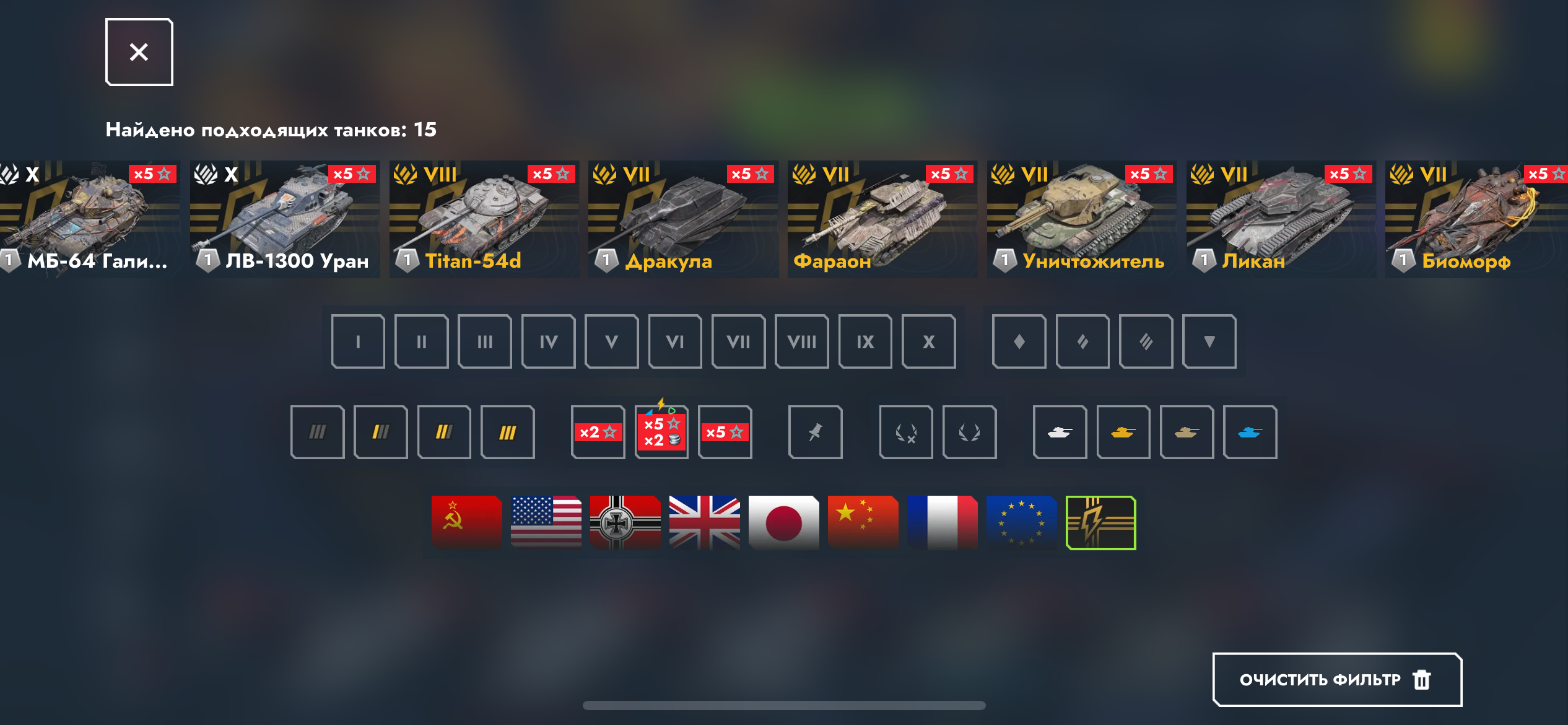1568x725 pixels.
Task: Select the light tank class diamond filter
Action: pos(1019,341)
